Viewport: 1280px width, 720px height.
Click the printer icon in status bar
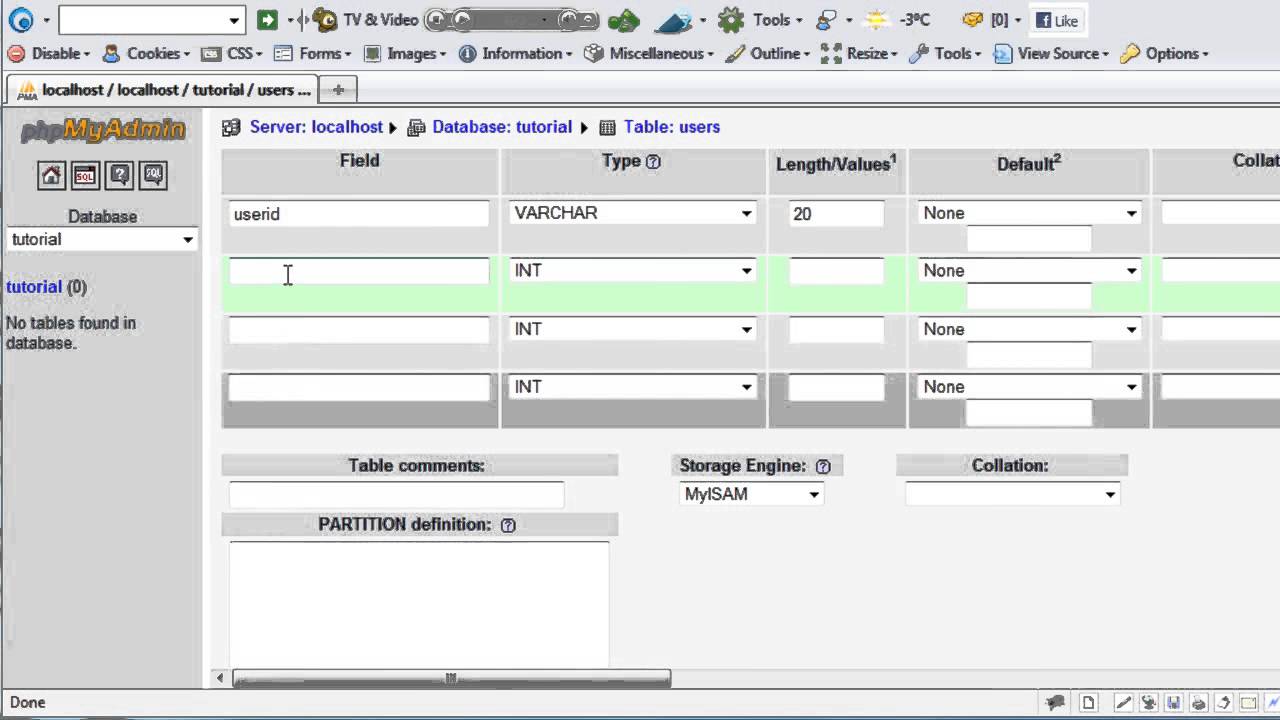1199,703
